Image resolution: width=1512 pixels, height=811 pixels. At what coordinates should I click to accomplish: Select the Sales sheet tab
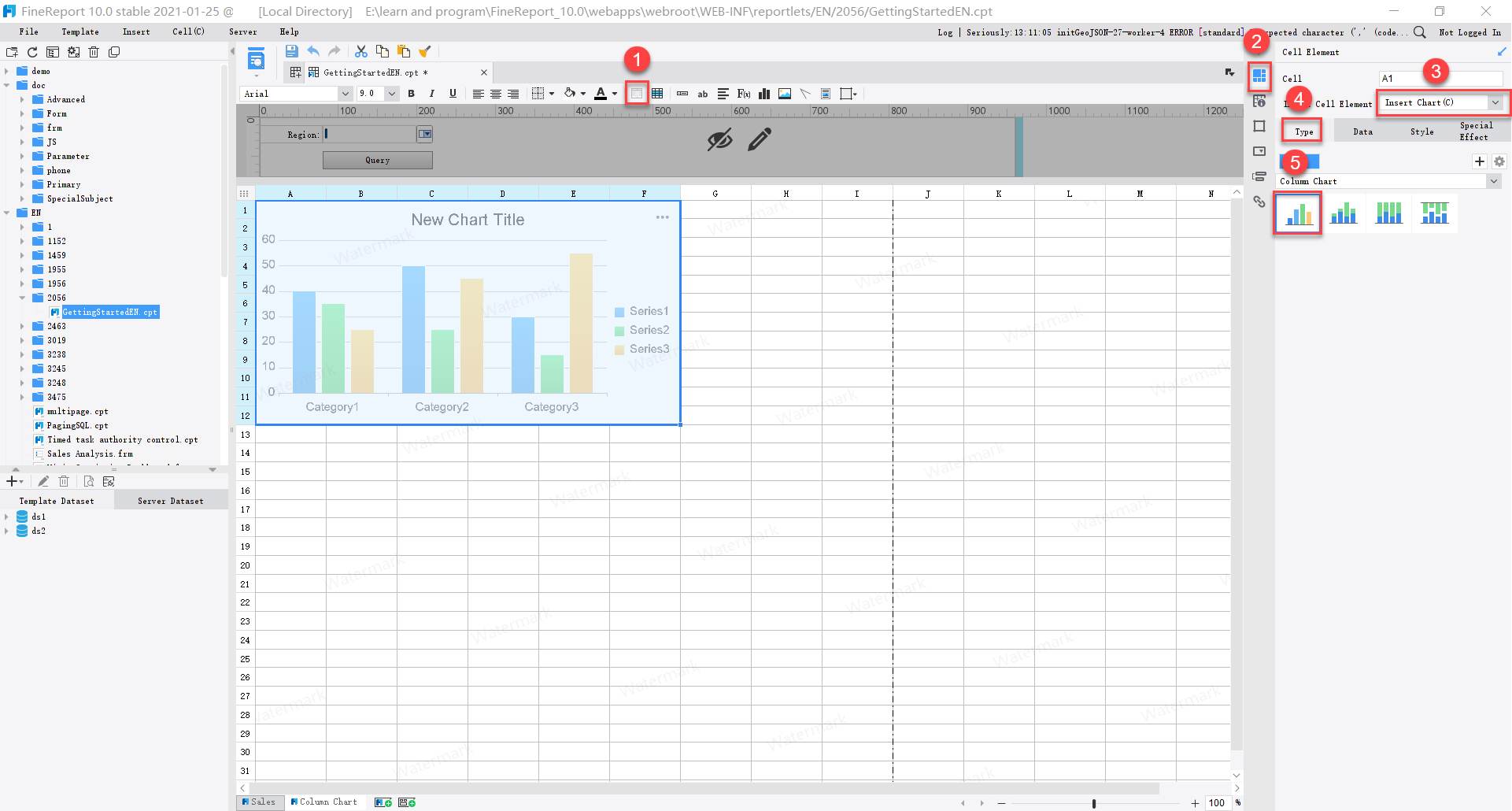260,802
